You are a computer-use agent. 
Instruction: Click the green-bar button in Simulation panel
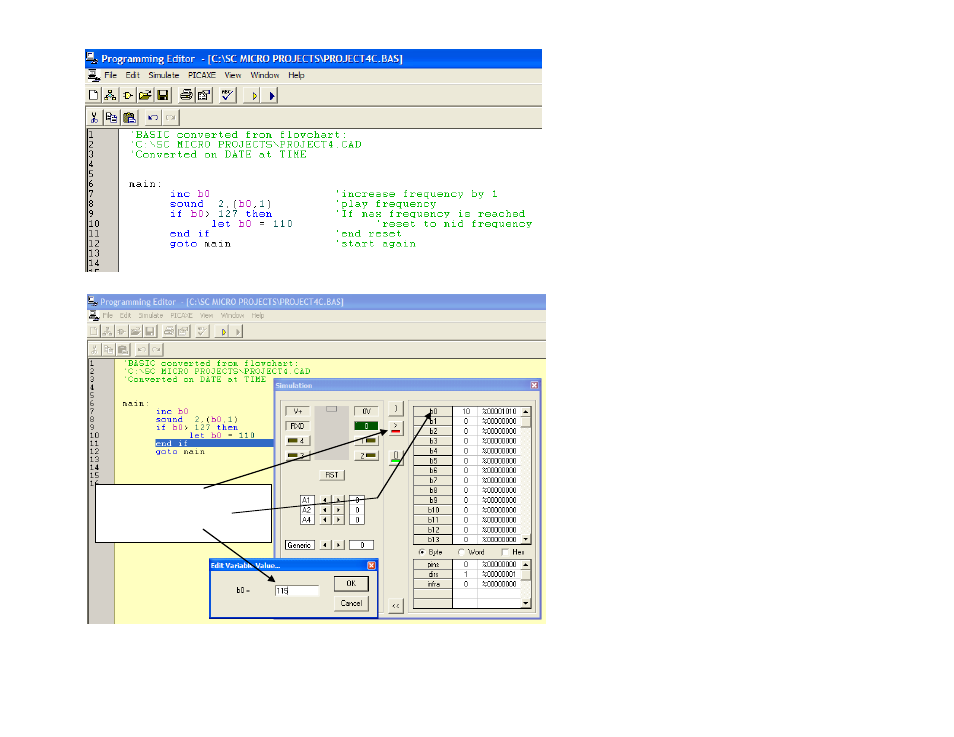tap(395, 457)
